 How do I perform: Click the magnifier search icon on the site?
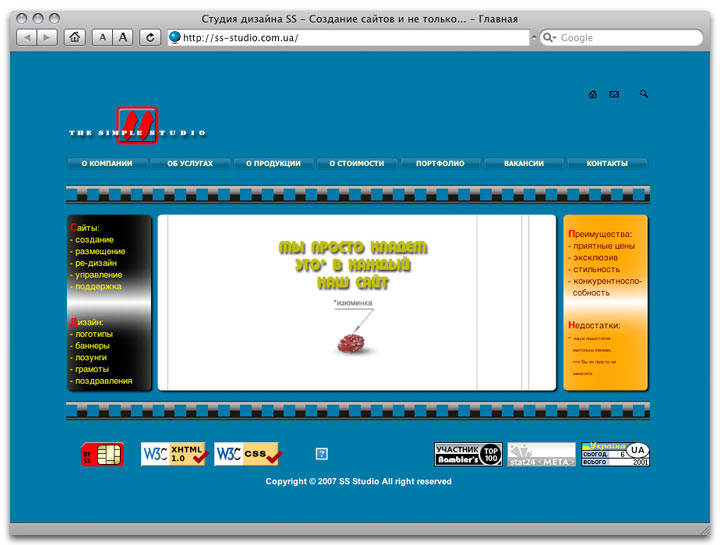pos(644,94)
